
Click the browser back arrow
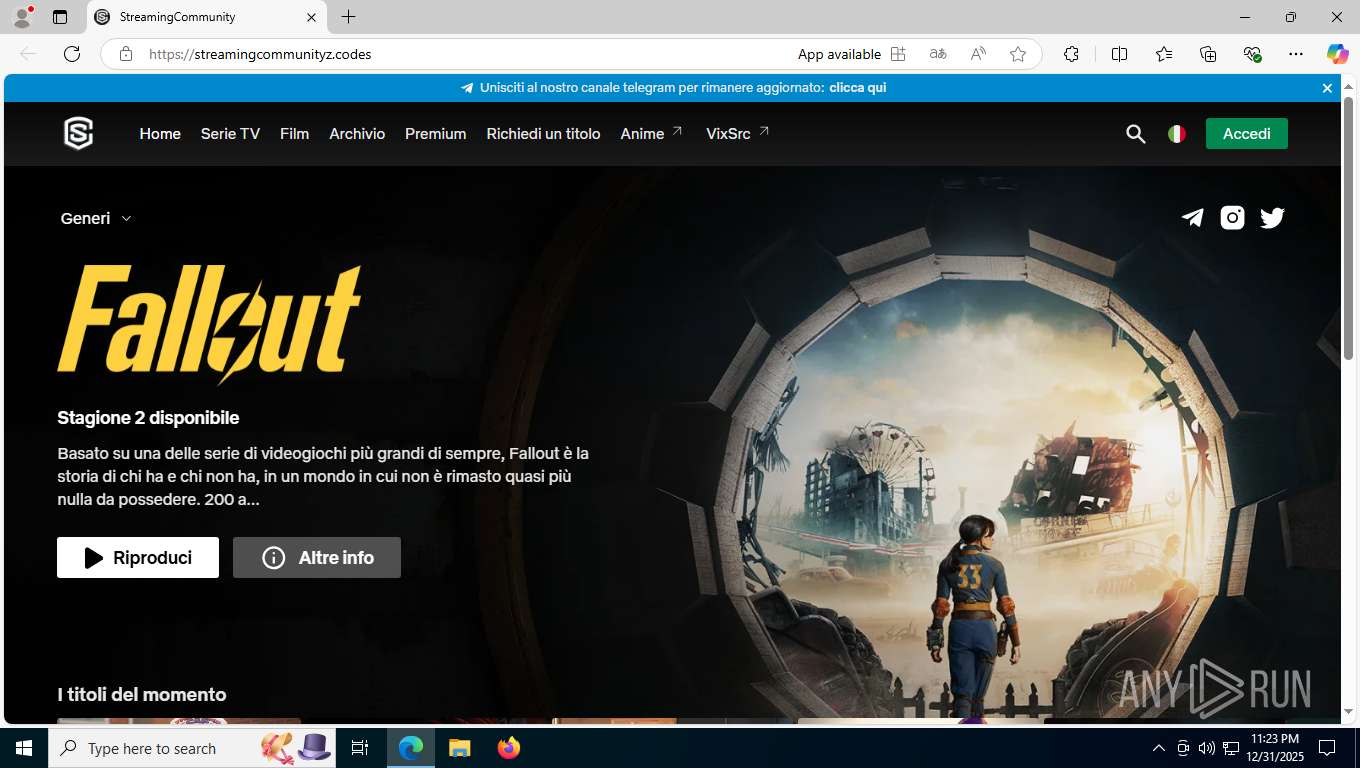click(28, 54)
